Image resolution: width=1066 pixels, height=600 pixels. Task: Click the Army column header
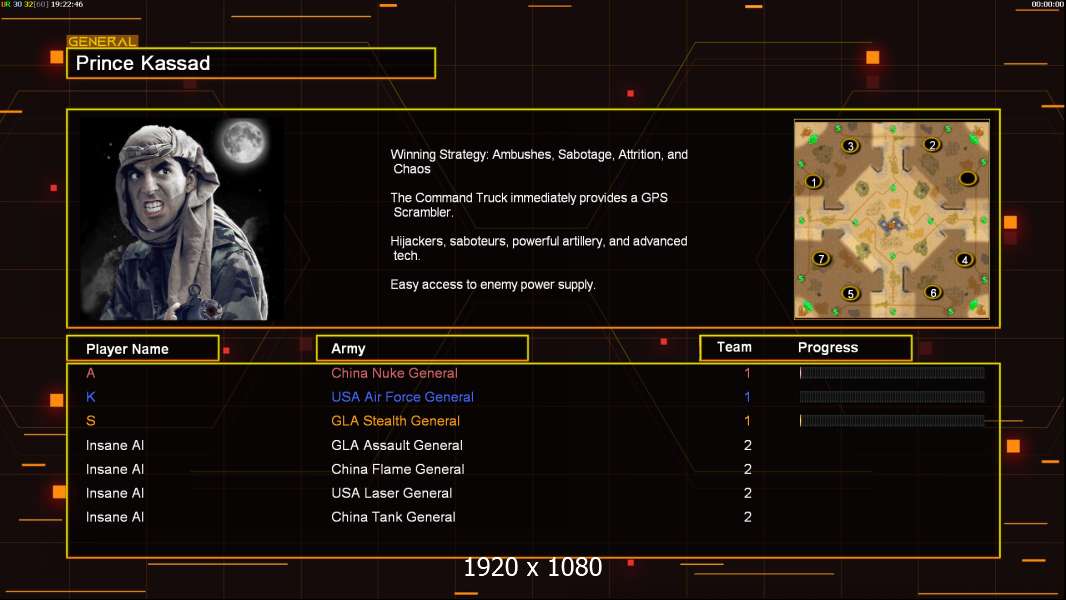422,349
